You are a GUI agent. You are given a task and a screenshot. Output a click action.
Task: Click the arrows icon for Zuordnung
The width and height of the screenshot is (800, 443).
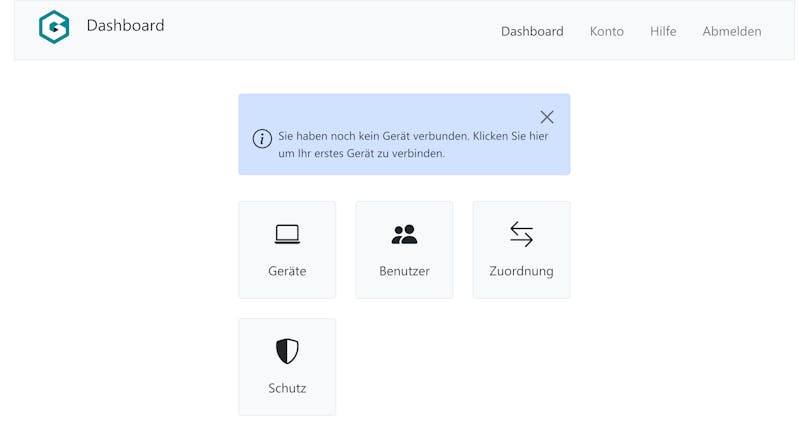(521, 234)
